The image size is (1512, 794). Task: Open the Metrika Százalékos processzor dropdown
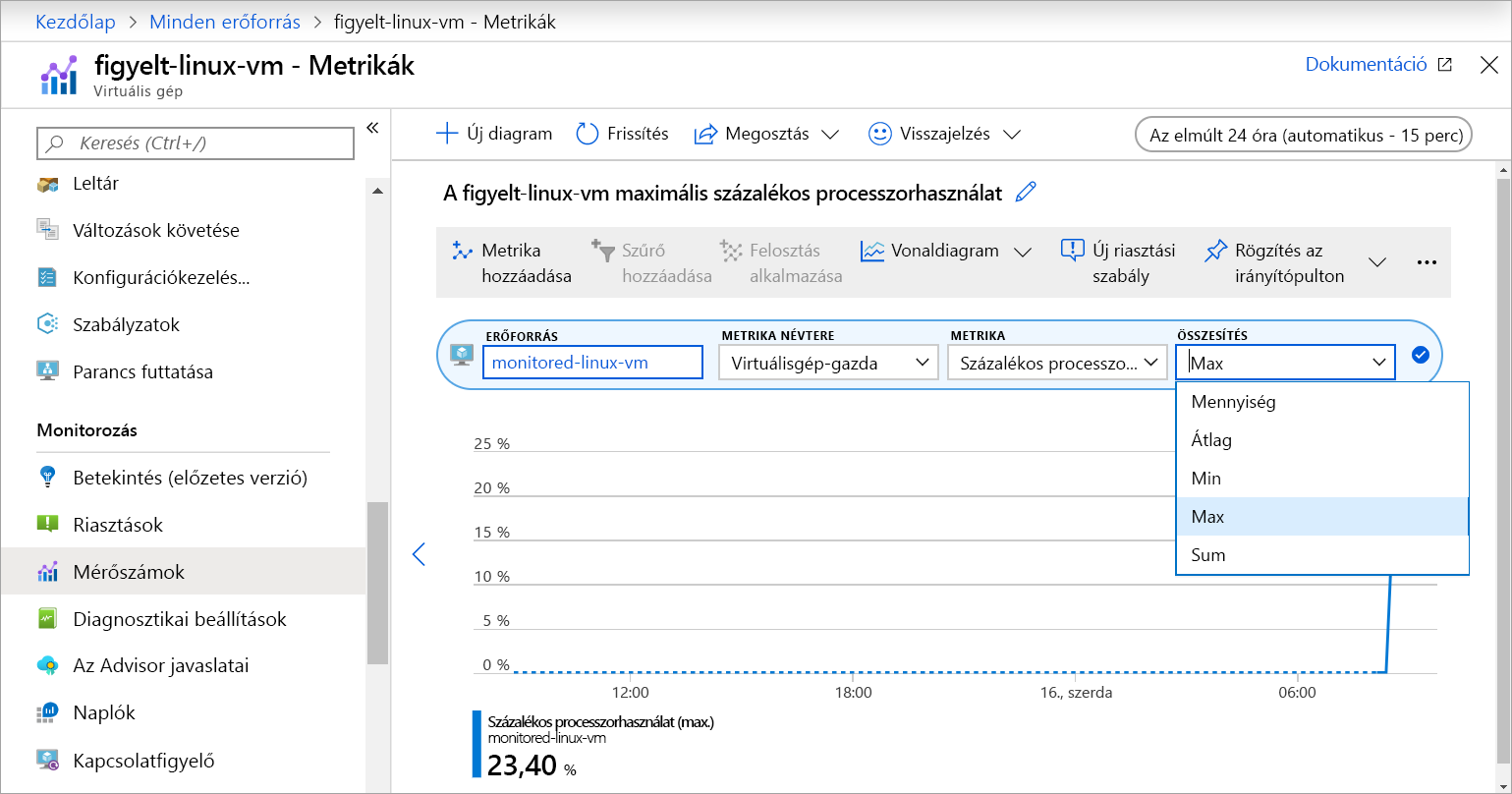[x=1057, y=363]
